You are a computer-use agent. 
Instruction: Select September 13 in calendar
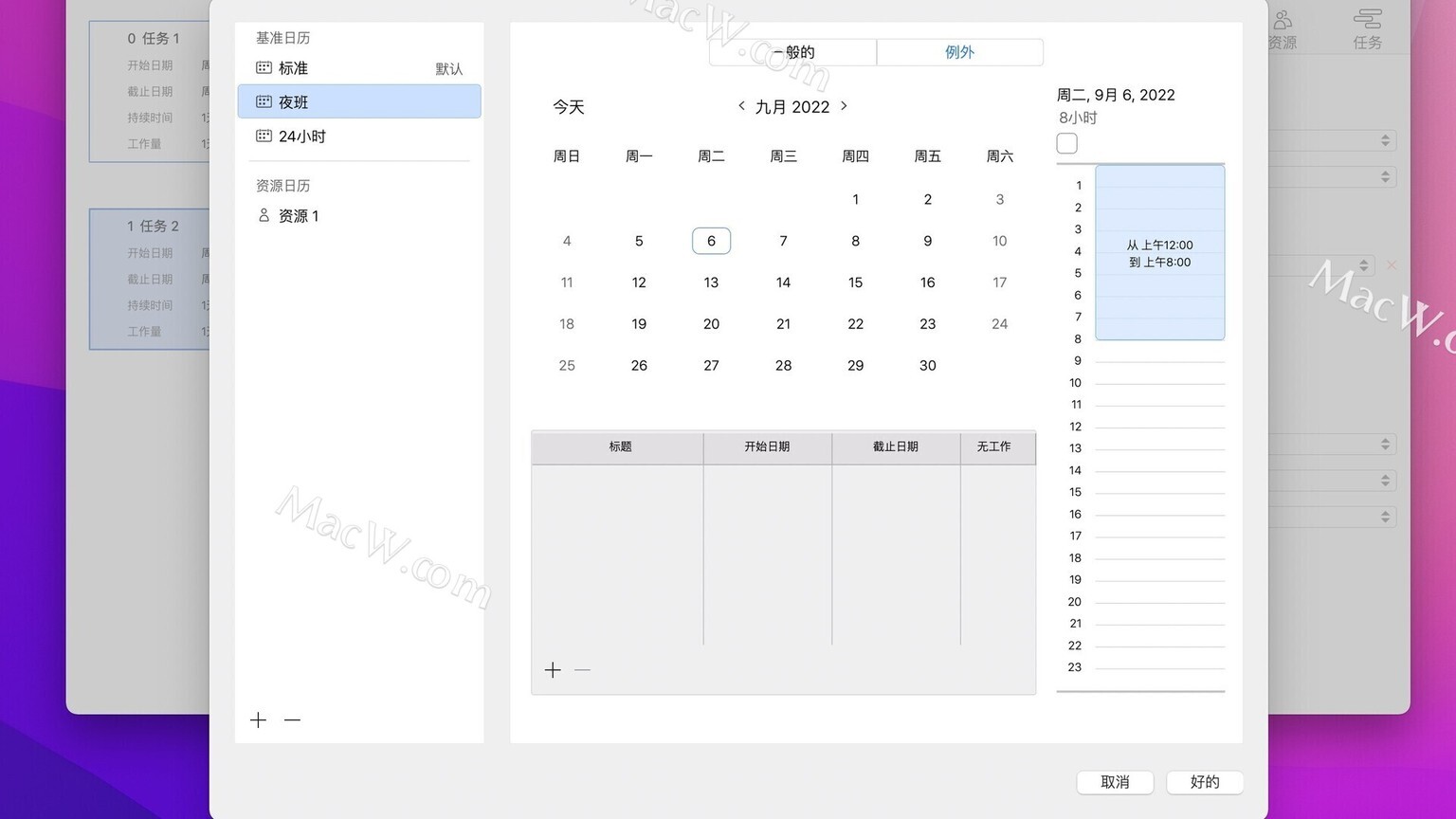pos(711,282)
